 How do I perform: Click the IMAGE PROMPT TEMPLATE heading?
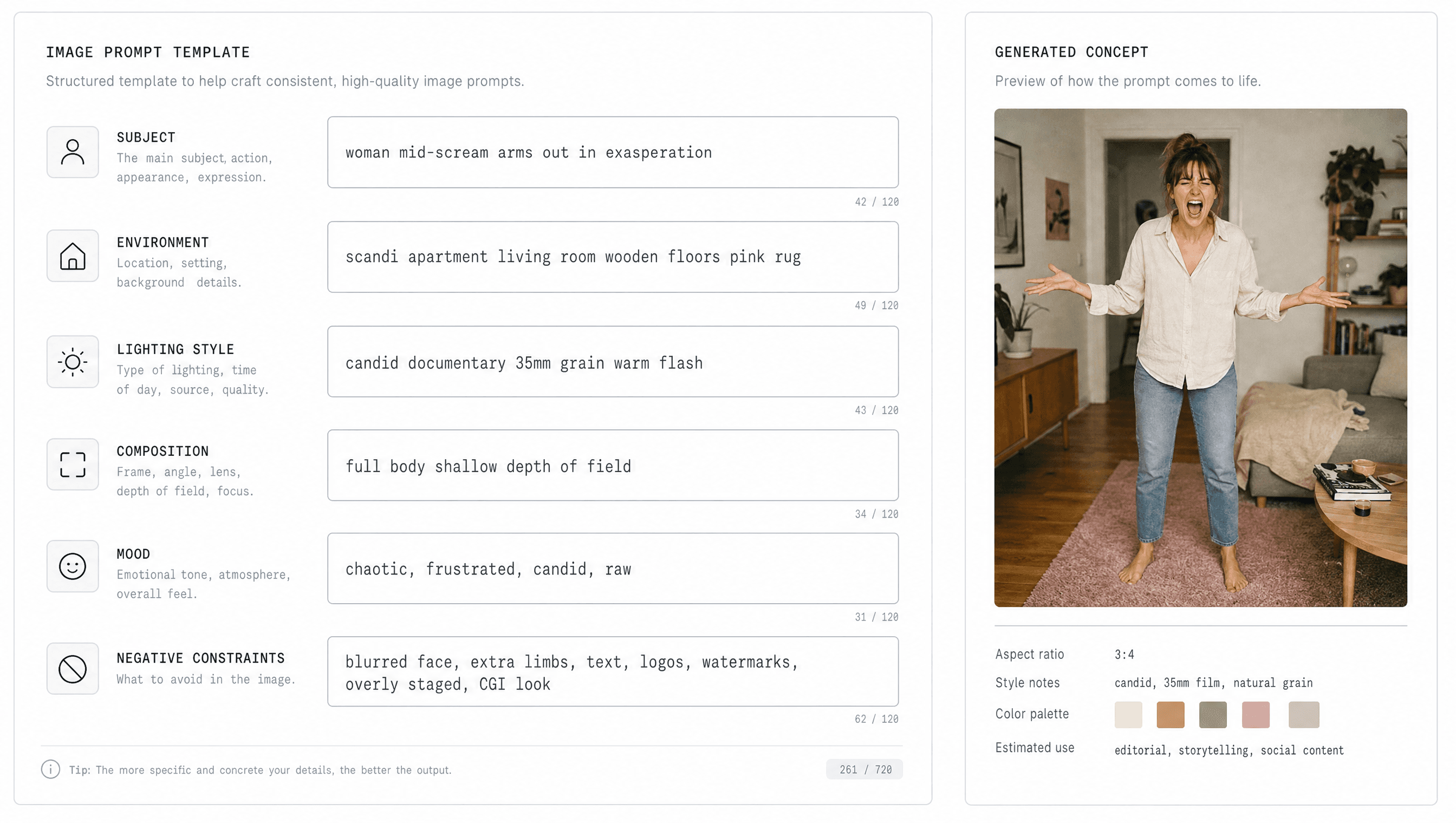[x=147, y=52]
